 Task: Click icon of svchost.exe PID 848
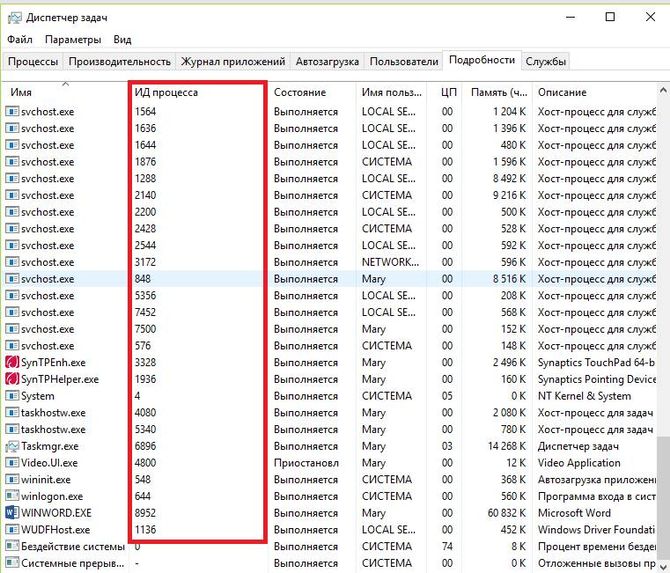12,279
